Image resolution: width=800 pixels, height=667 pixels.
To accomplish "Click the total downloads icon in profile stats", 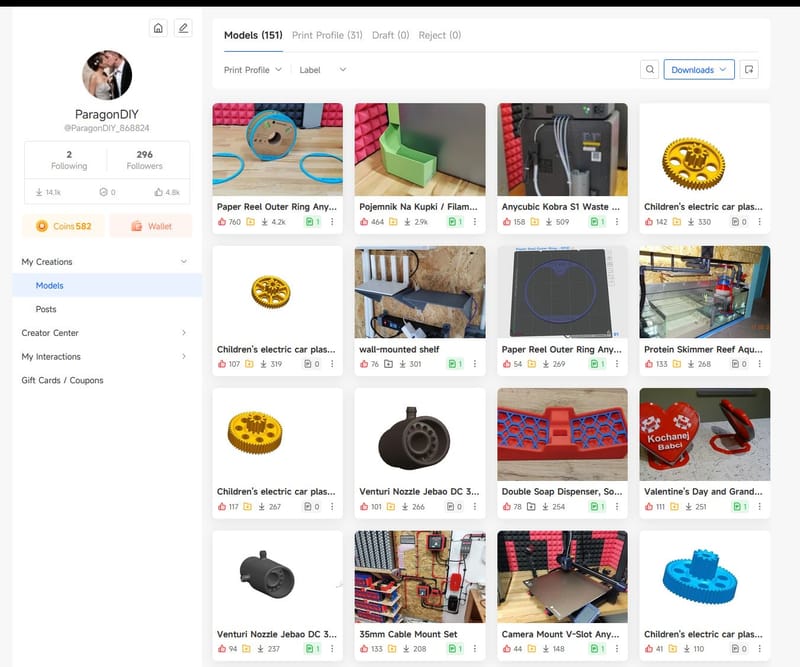I will pyautogui.click(x=39, y=192).
